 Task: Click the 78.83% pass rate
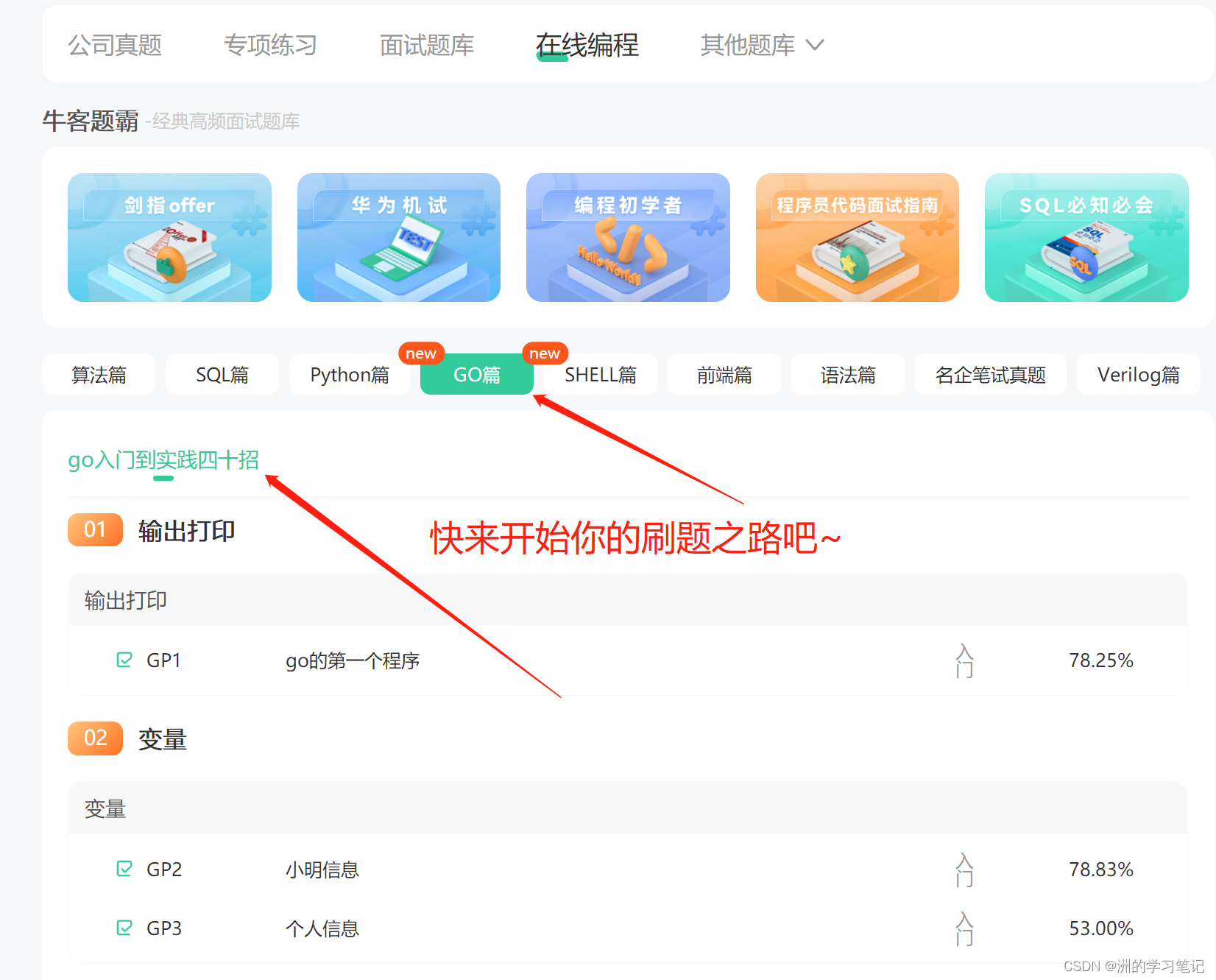click(x=1101, y=870)
